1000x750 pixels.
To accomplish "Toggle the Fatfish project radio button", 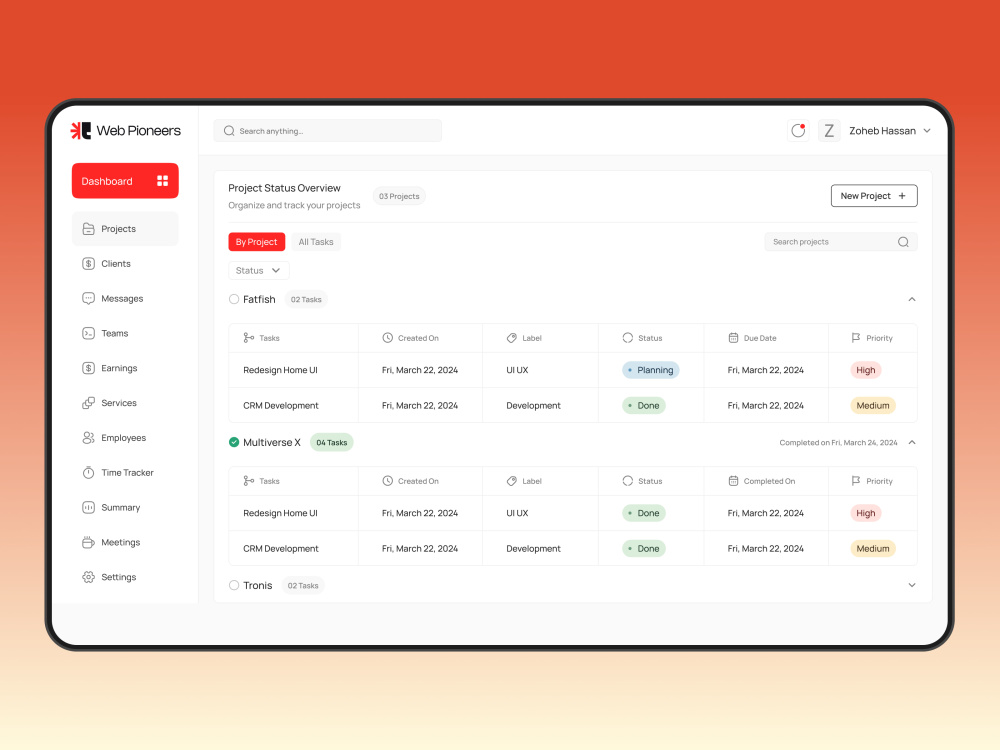I will [x=234, y=299].
